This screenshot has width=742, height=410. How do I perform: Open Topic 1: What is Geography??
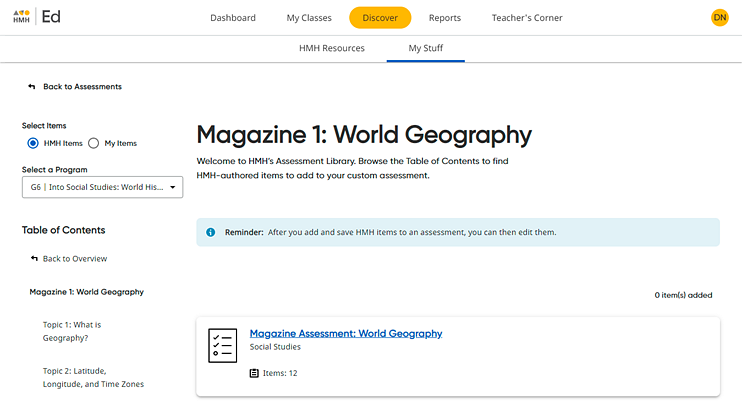[72, 331]
